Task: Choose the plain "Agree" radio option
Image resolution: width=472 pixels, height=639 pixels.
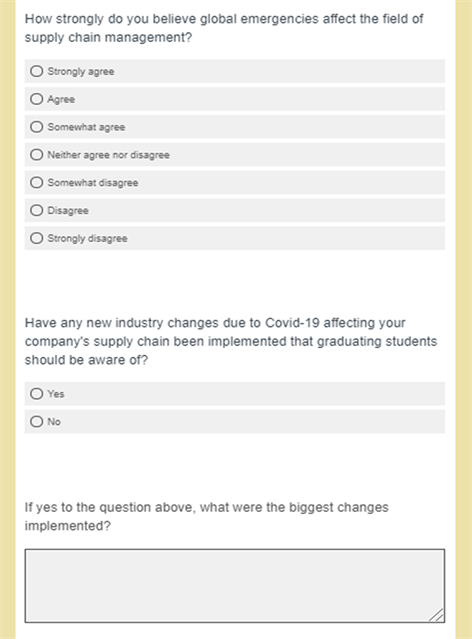Action: tap(36, 99)
